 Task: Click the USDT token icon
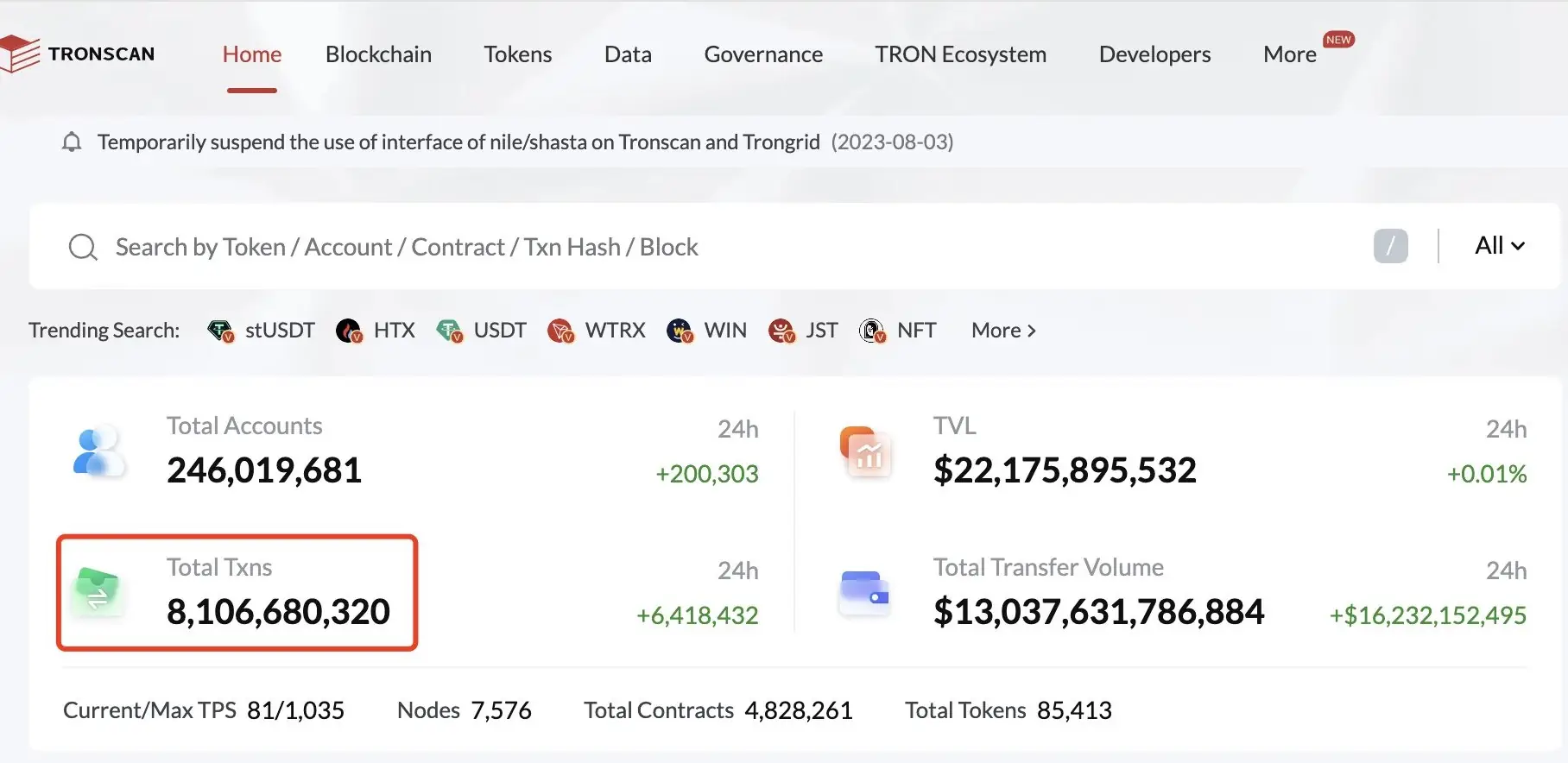pyautogui.click(x=449, y=331)
